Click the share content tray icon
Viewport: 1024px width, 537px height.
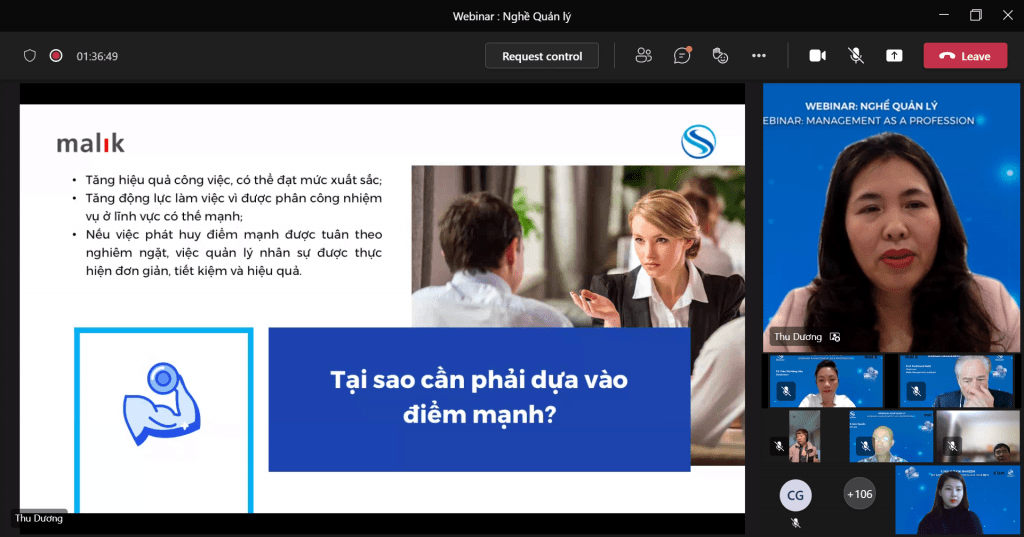894,56
